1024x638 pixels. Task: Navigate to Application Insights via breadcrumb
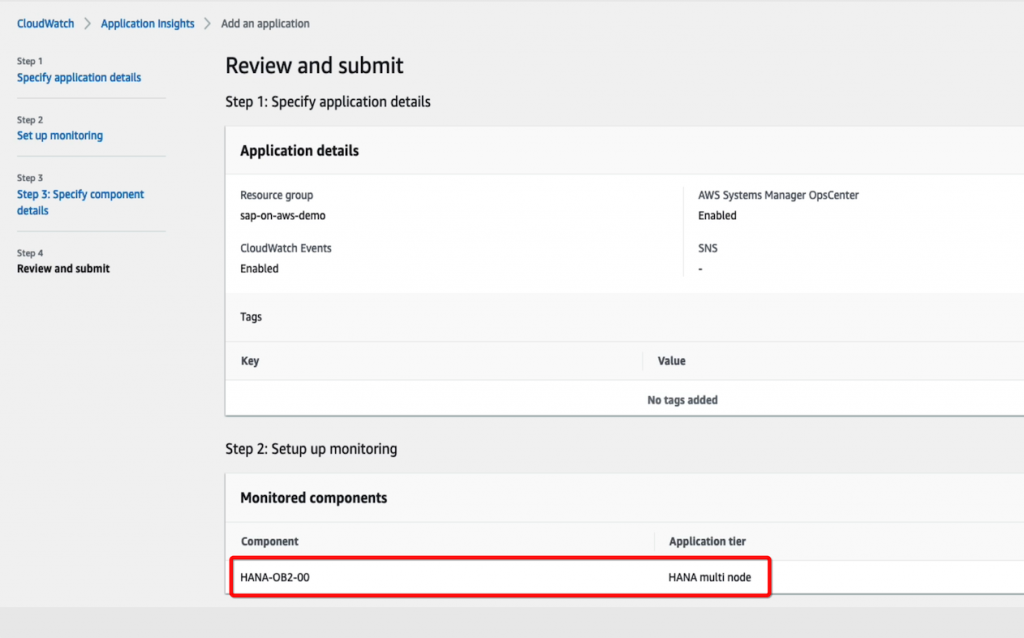click(147, 23)
